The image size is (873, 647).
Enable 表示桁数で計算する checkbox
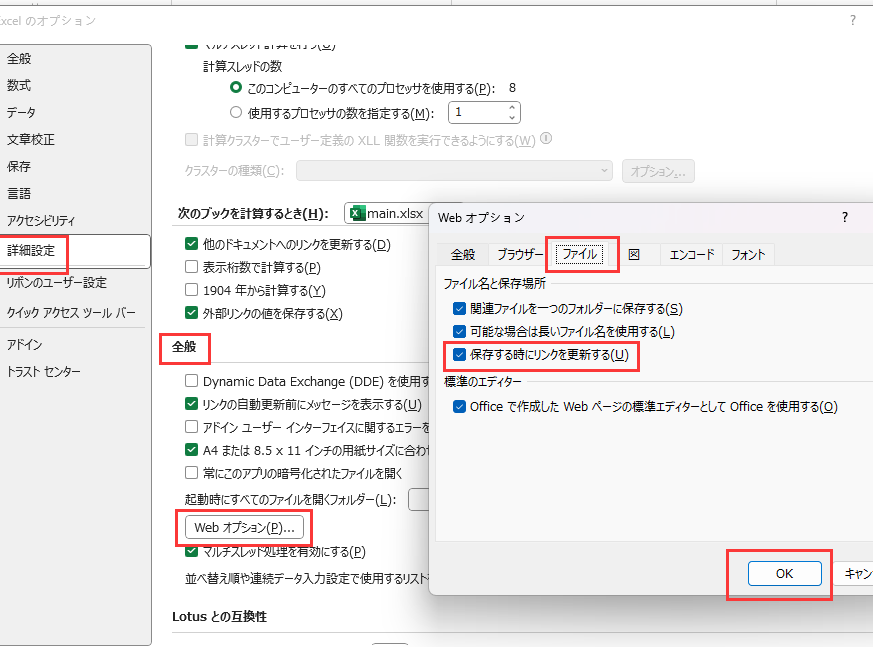coord(192,267)
